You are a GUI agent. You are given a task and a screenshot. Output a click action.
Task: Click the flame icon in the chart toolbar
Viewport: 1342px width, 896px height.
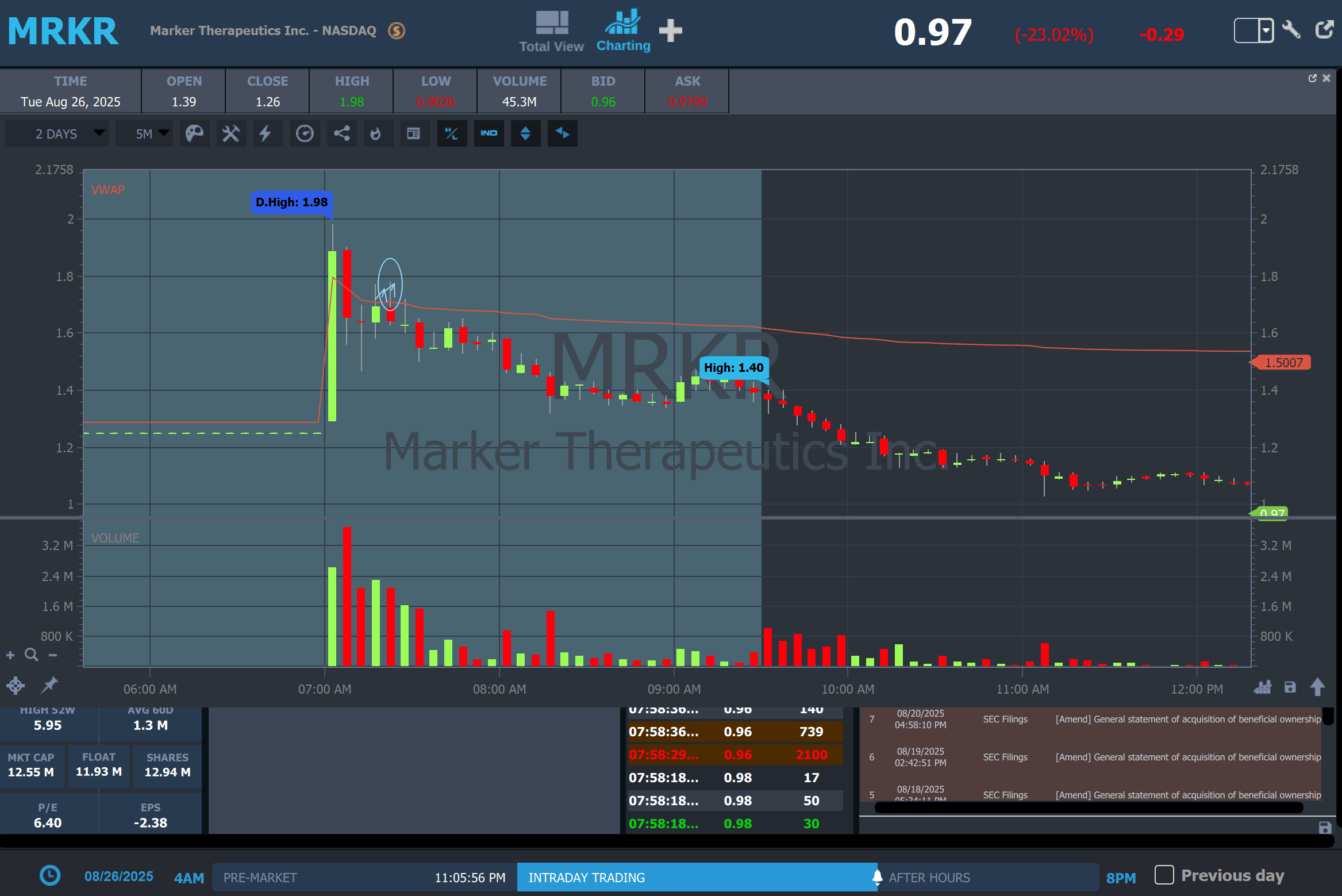tap(375, 134)
